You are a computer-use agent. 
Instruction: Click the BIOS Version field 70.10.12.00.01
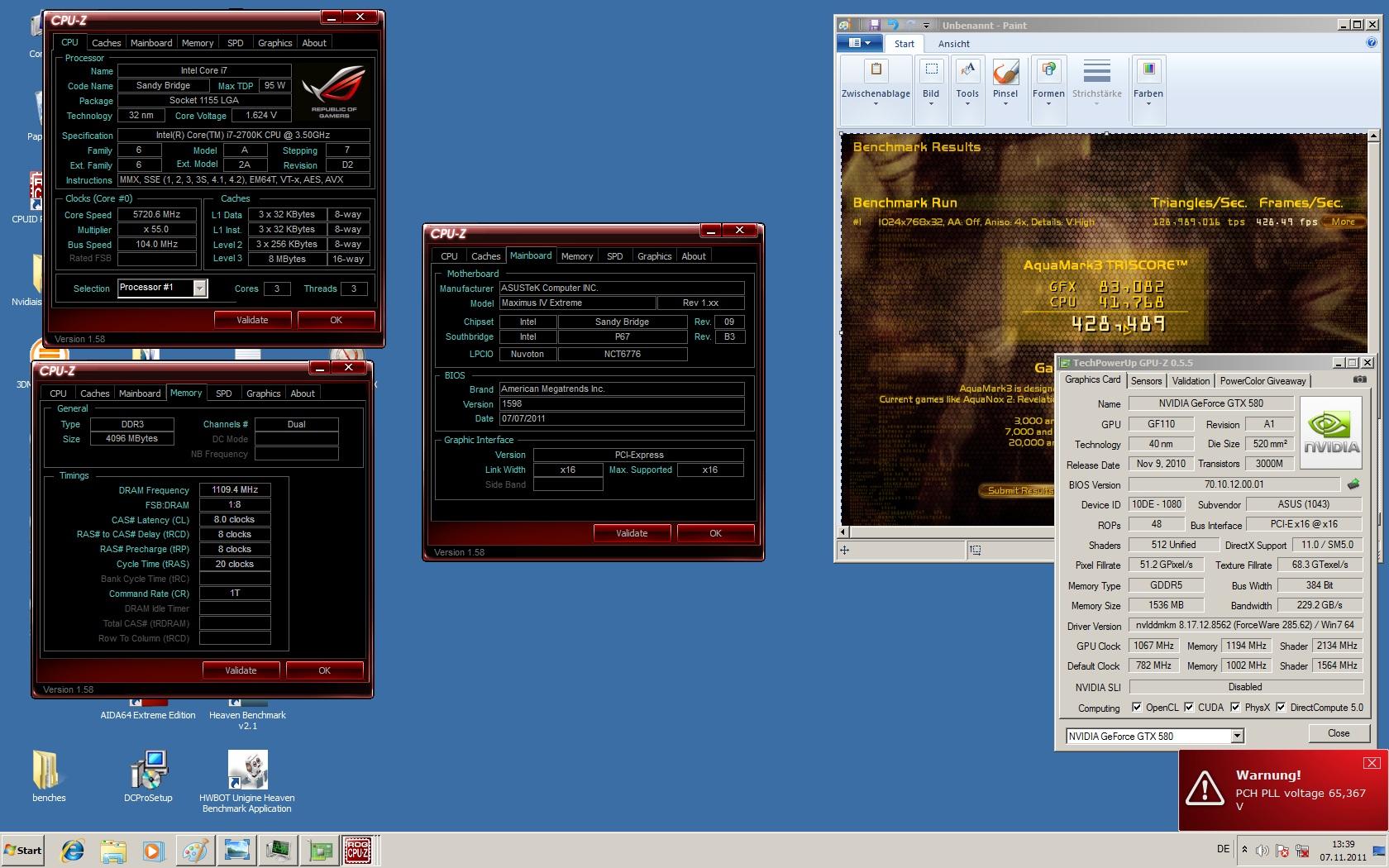click(x=1234, y=484)
